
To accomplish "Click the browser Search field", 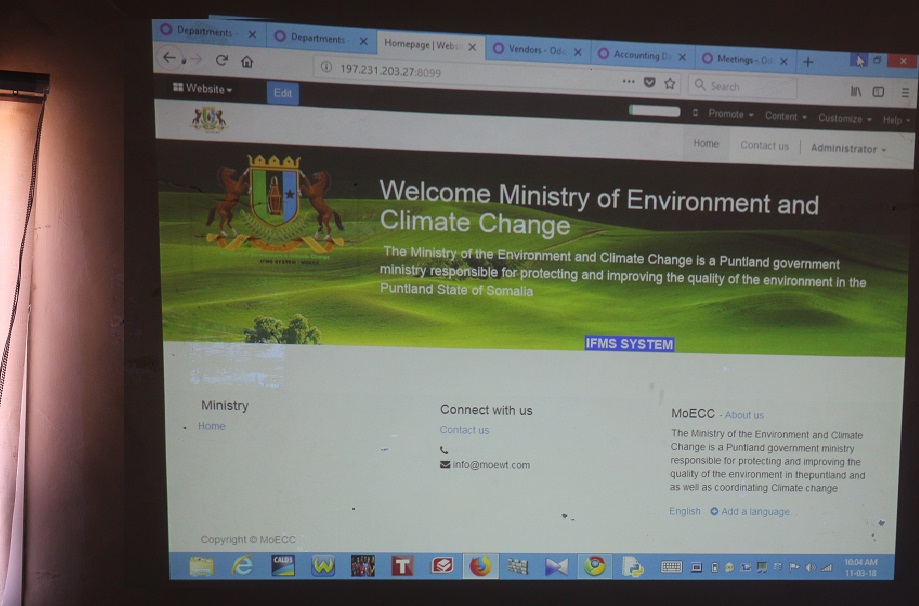I will [743, 87].
